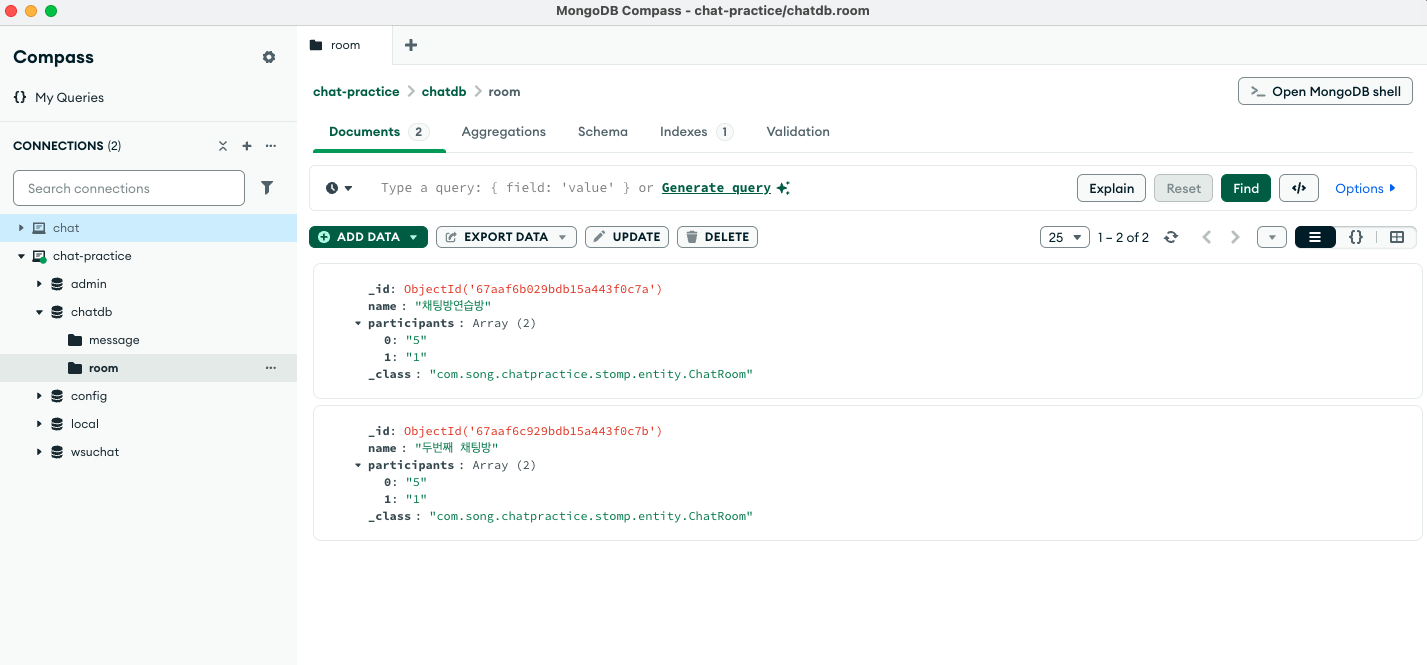Open Compass settings gear icon
This screenshot has height=665, width=1427.
(269, 57)
